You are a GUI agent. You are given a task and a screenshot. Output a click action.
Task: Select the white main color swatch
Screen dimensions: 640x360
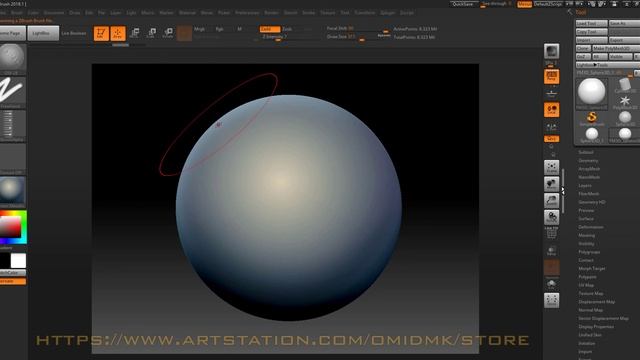(x=18, y=260)
